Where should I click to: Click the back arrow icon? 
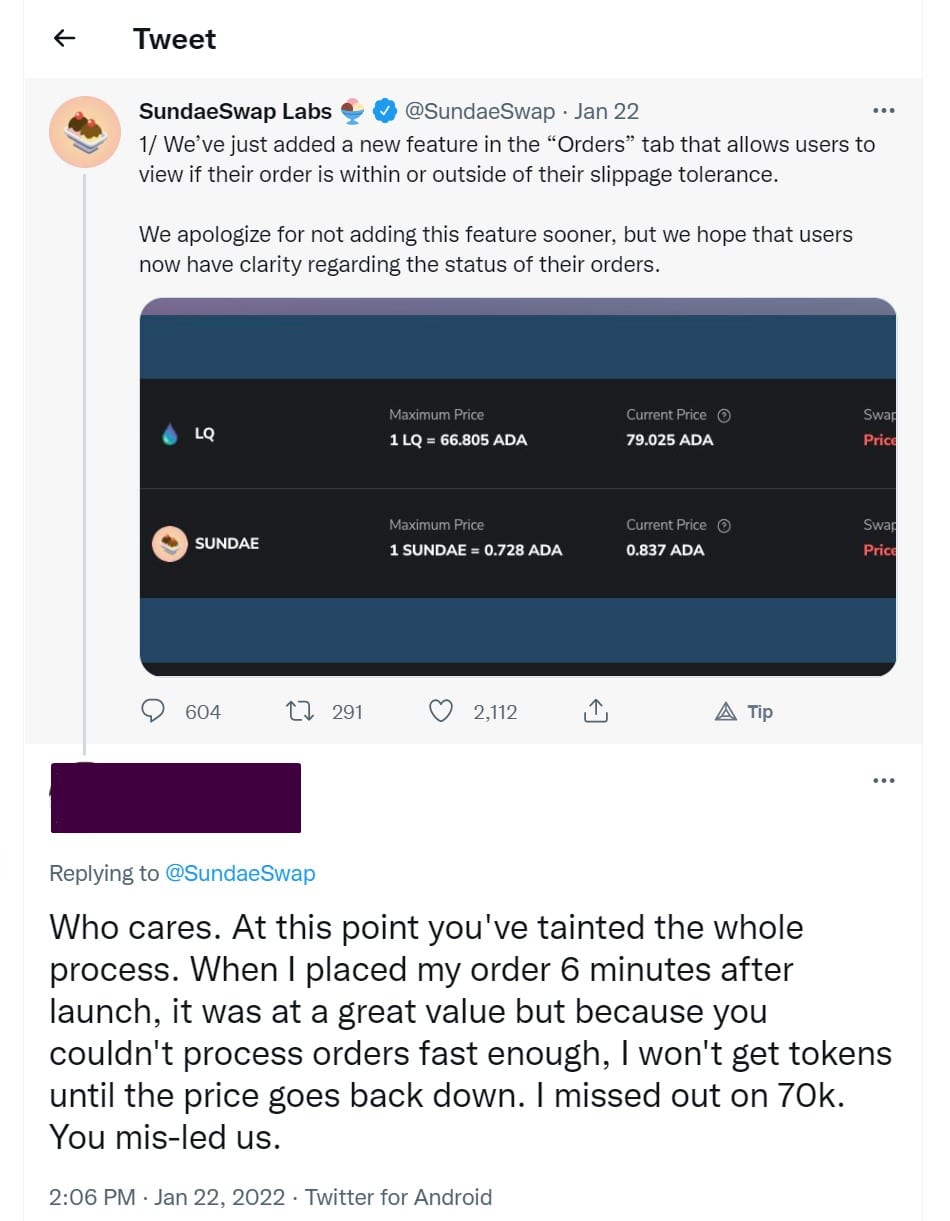coord(65,39)
